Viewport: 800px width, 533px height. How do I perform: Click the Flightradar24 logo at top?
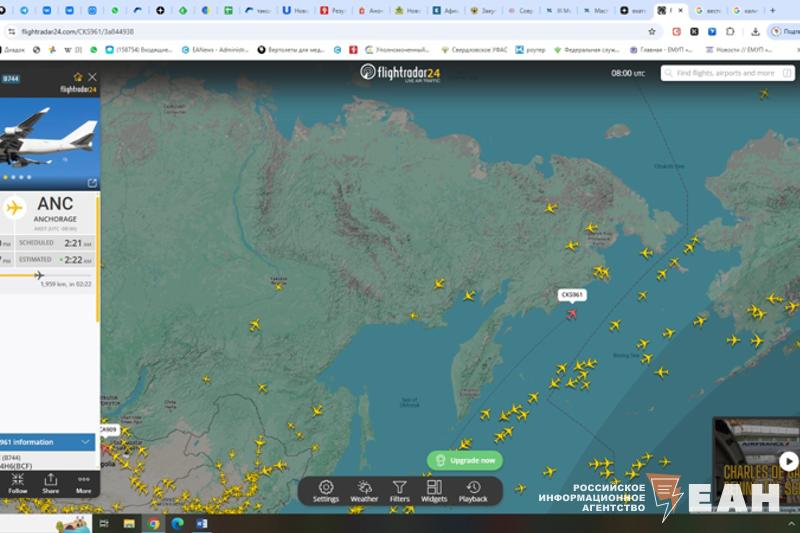tap(400, 74)
